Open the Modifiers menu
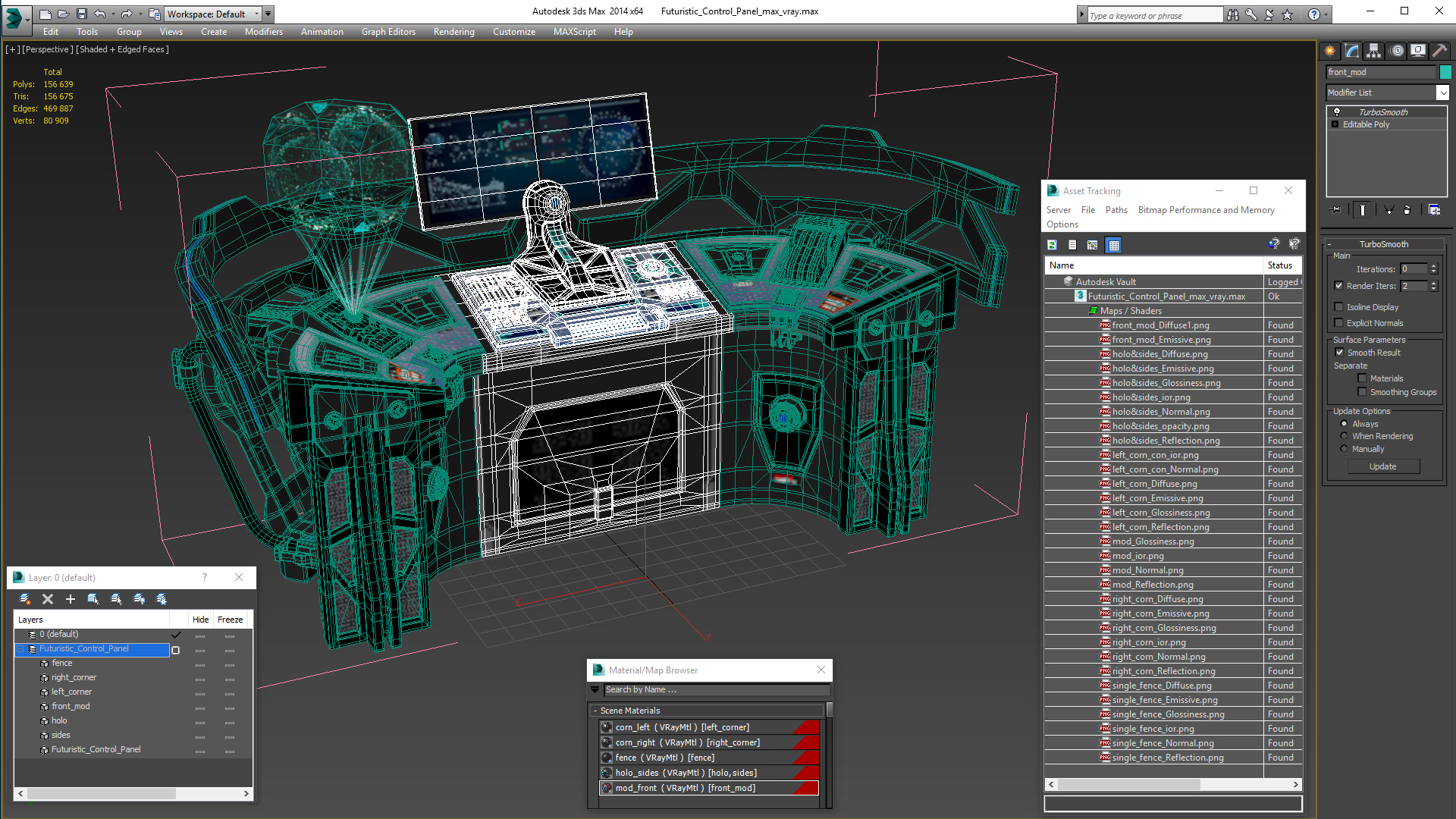This screenshot has width=1456, height=819. 263,32
